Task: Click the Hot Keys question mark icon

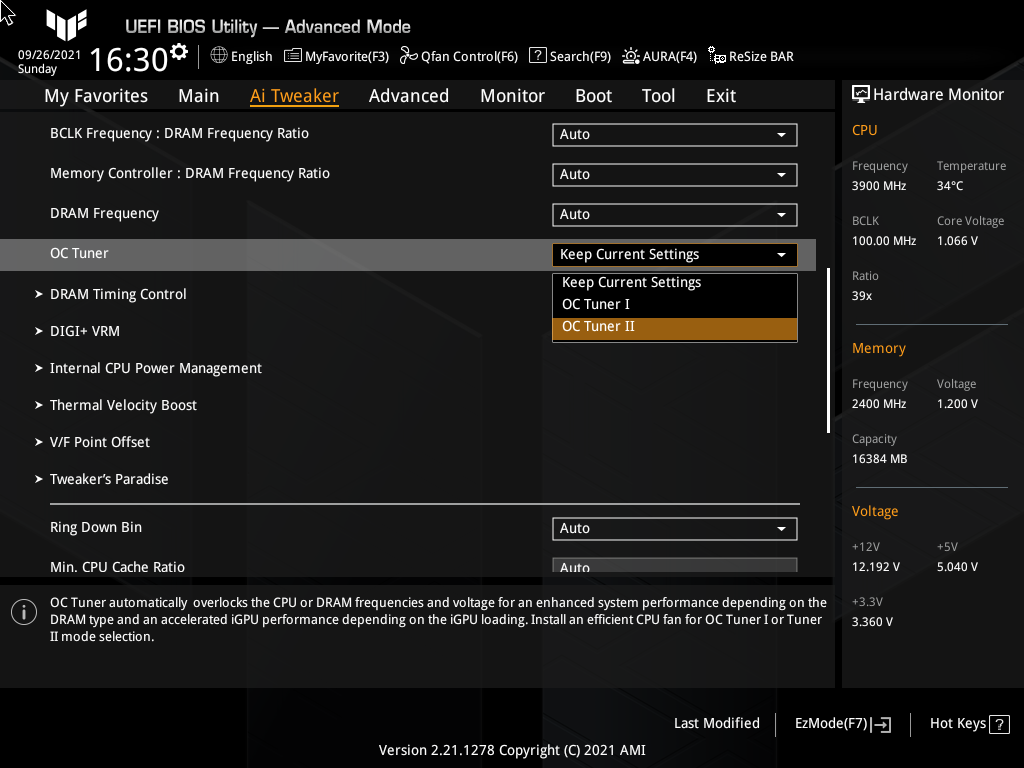Action: coord(999,724)
